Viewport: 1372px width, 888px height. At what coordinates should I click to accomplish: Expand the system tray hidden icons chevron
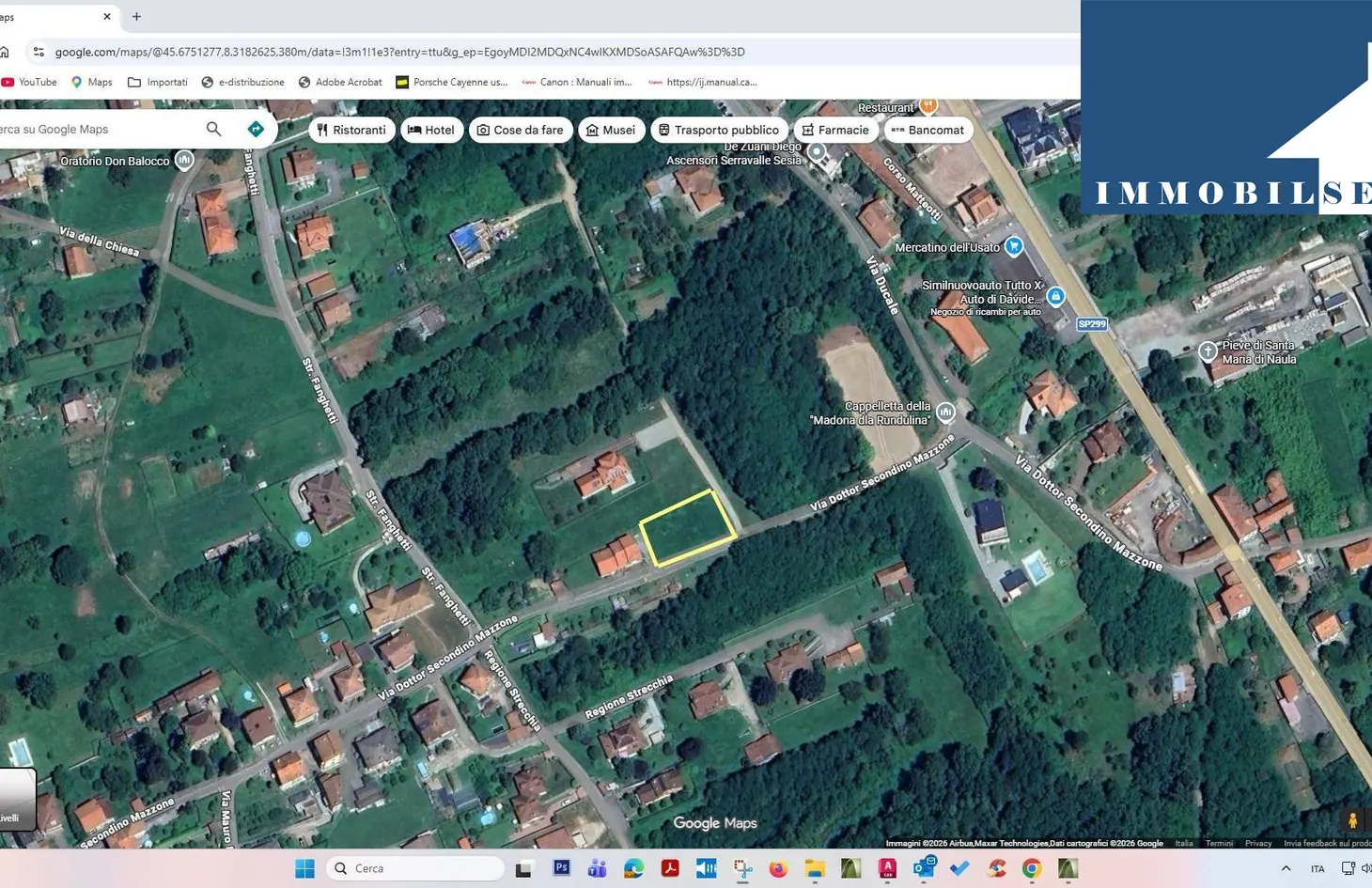point(1286,868)
